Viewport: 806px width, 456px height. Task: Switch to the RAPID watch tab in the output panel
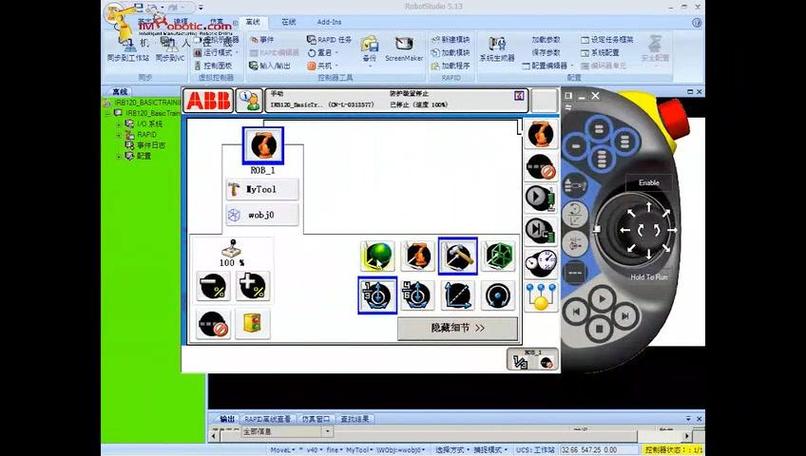tap(268, 419)
